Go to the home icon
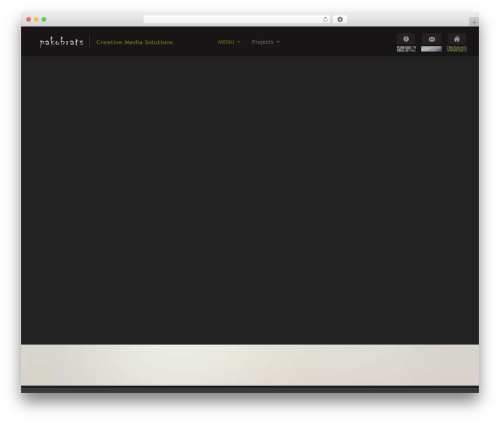This screenshot has width=500, height=423. point(457,39)
